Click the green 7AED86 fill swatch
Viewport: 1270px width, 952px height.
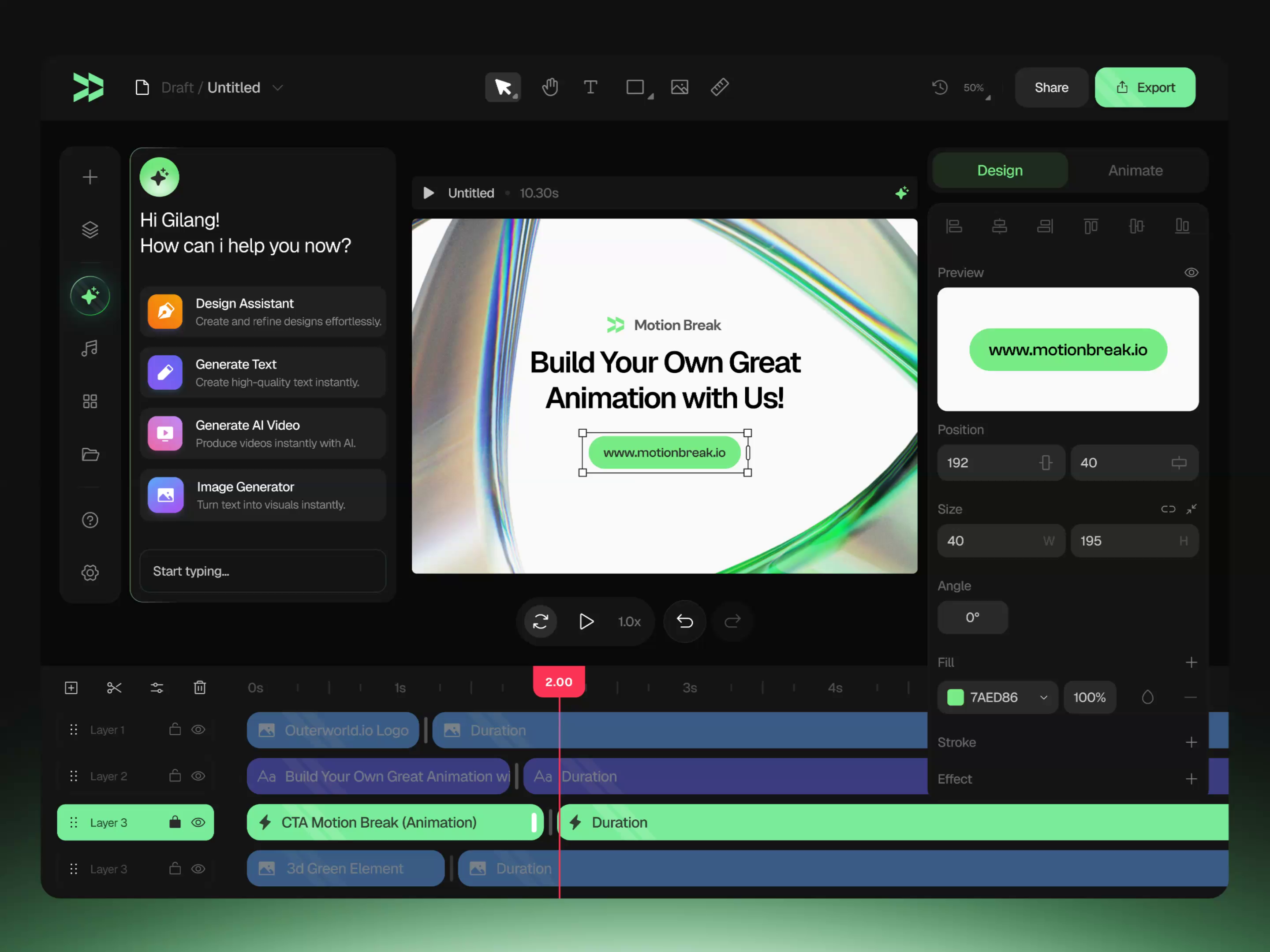pyautogui.click(x=956, y=697)
